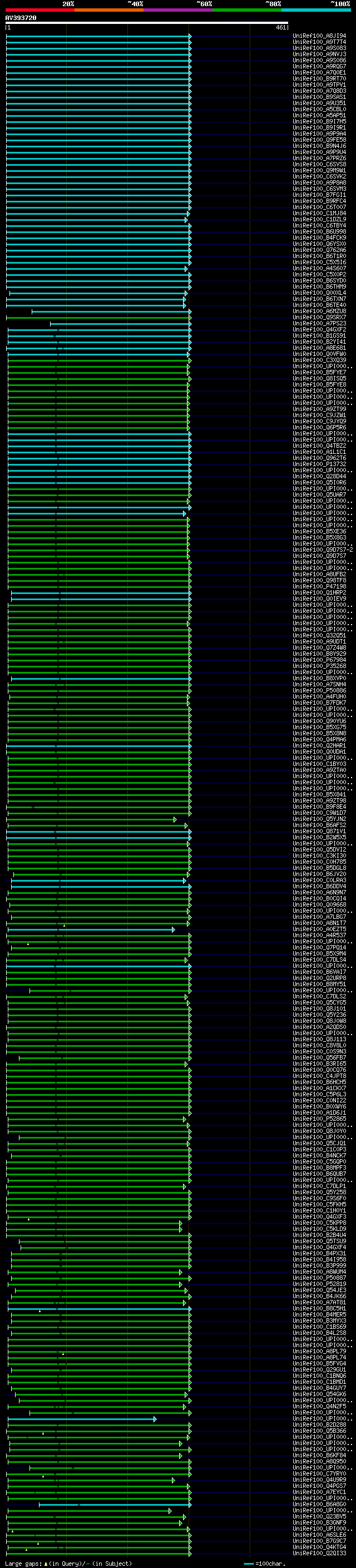Click the white query sequence bar

click(147, 23)
